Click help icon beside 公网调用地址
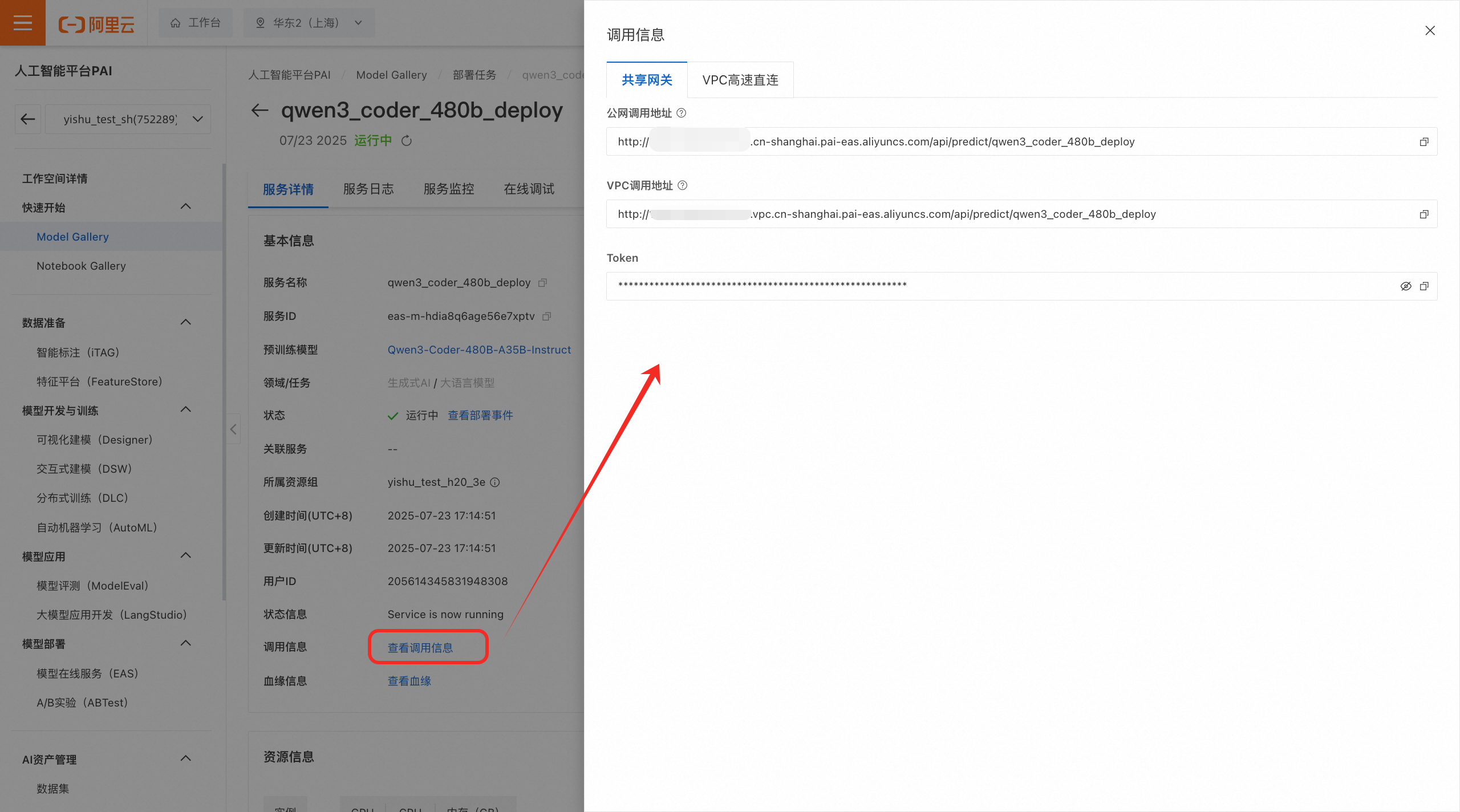The image size is (1460, 812). [x=681, y=113]
